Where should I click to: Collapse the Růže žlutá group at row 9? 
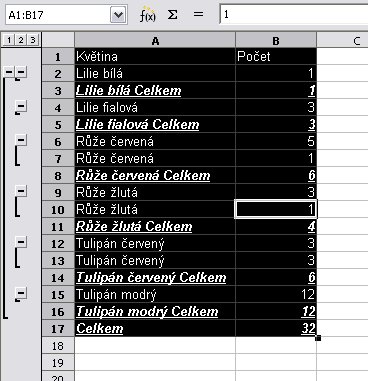[x=21, y=191]
